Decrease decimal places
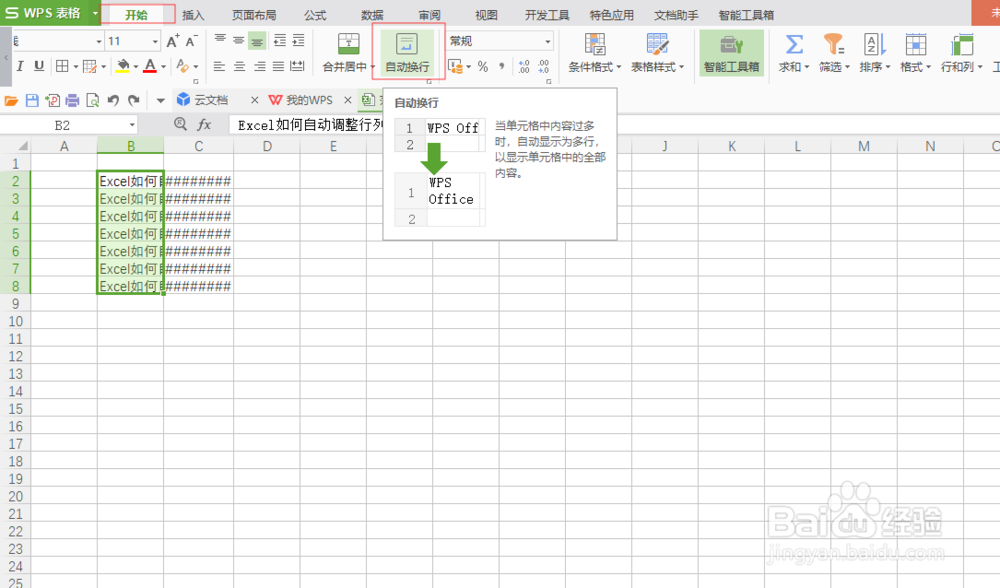The image size is (1000, 588). tap(544, 66)
